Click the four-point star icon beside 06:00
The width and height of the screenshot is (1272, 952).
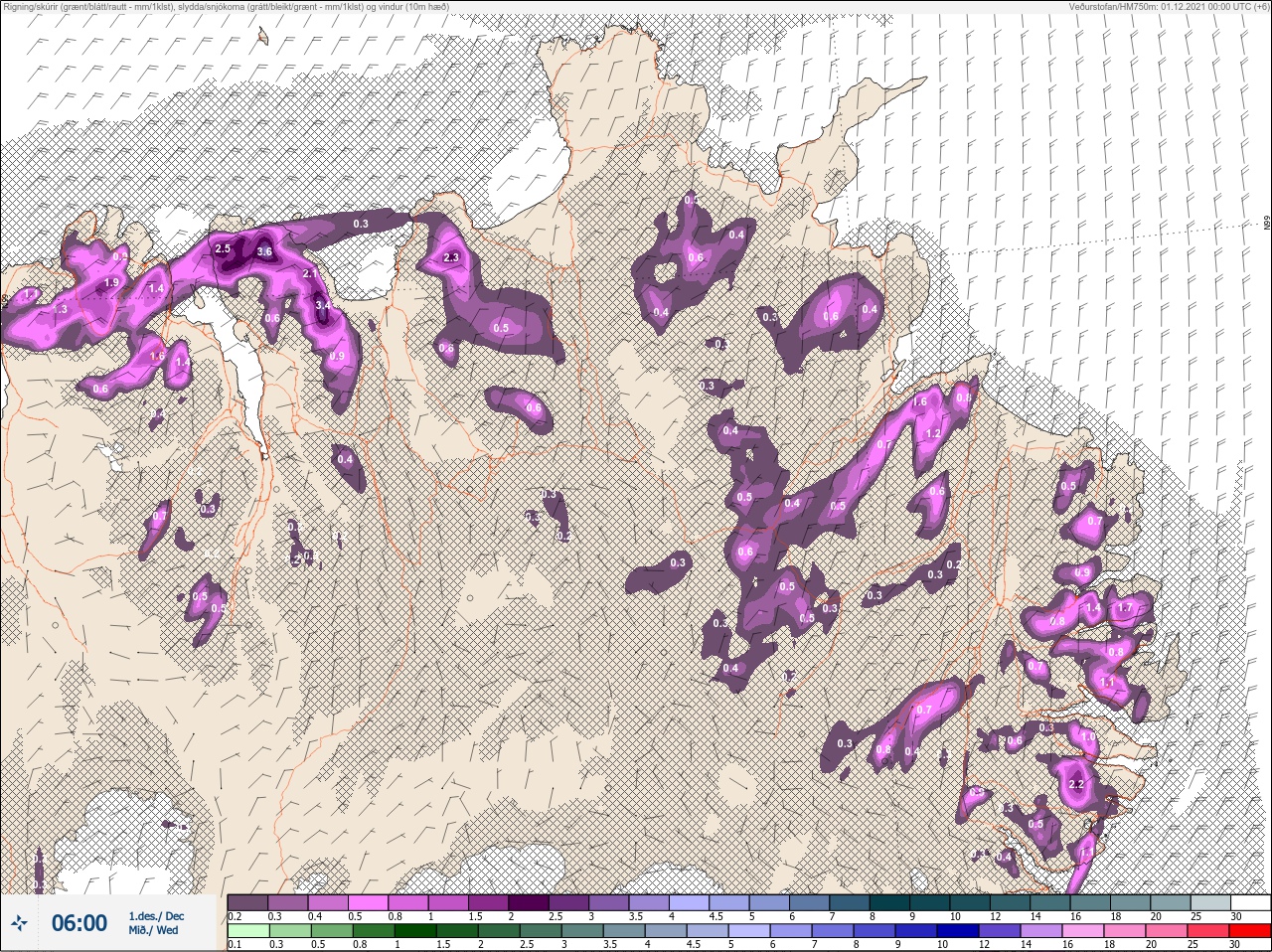[x=19, y=924]
